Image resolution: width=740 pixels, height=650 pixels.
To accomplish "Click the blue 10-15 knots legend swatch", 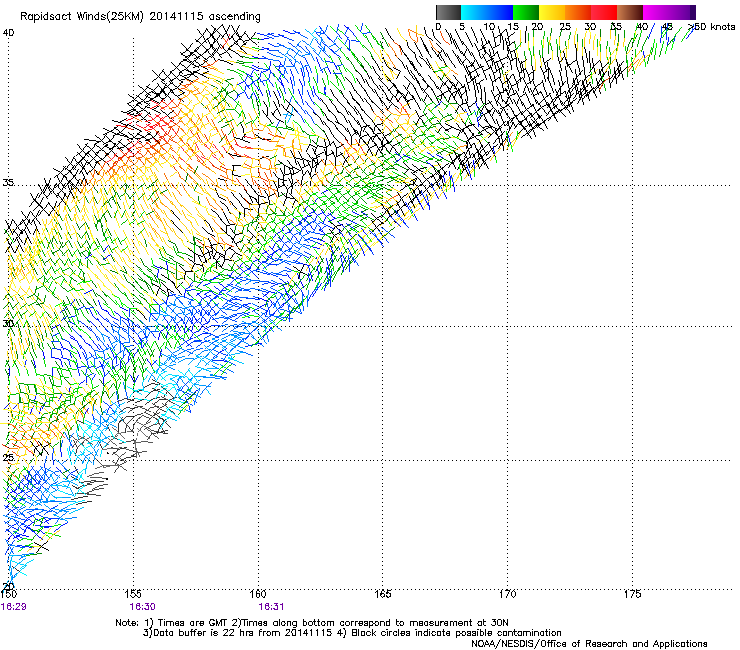I will tap(500, 12).
